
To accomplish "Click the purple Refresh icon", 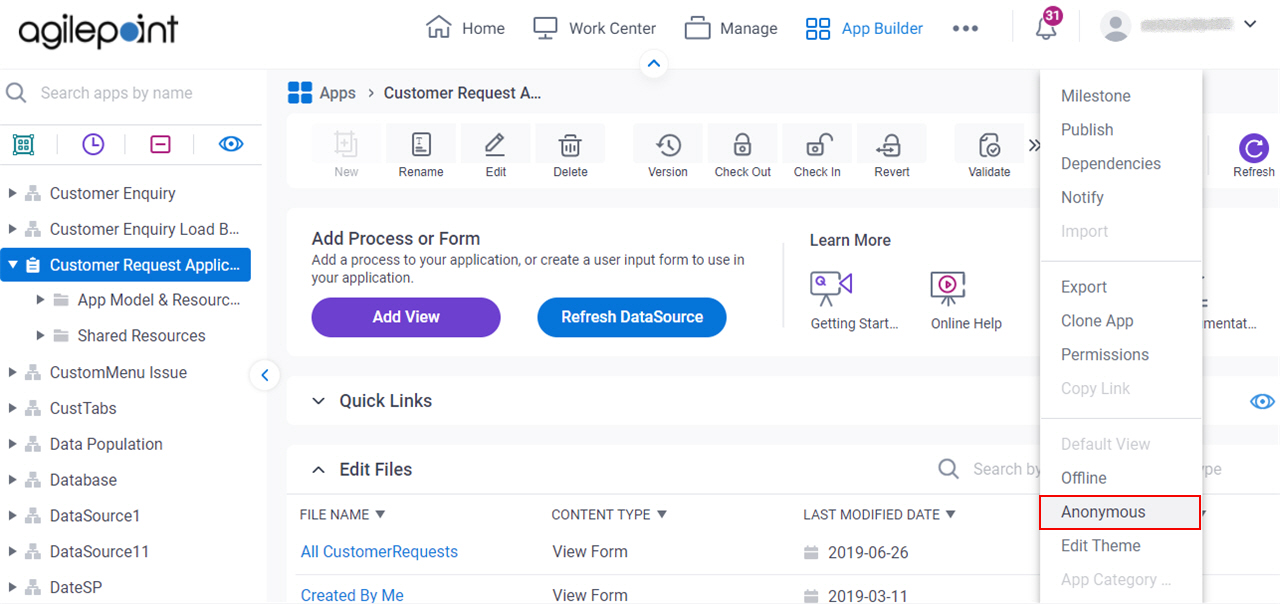I will (1253, 149).
